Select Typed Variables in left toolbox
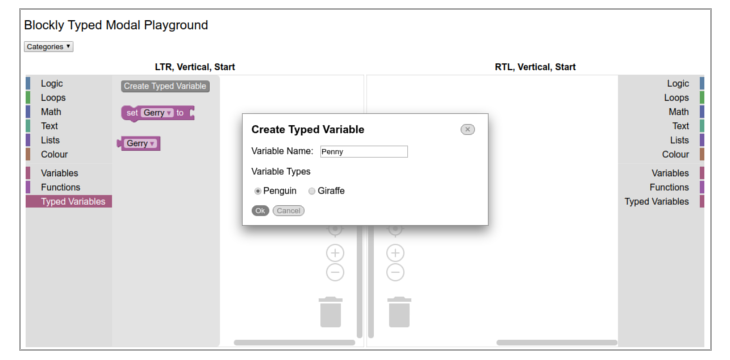This screenshot has height=360, width=730. 69,202
